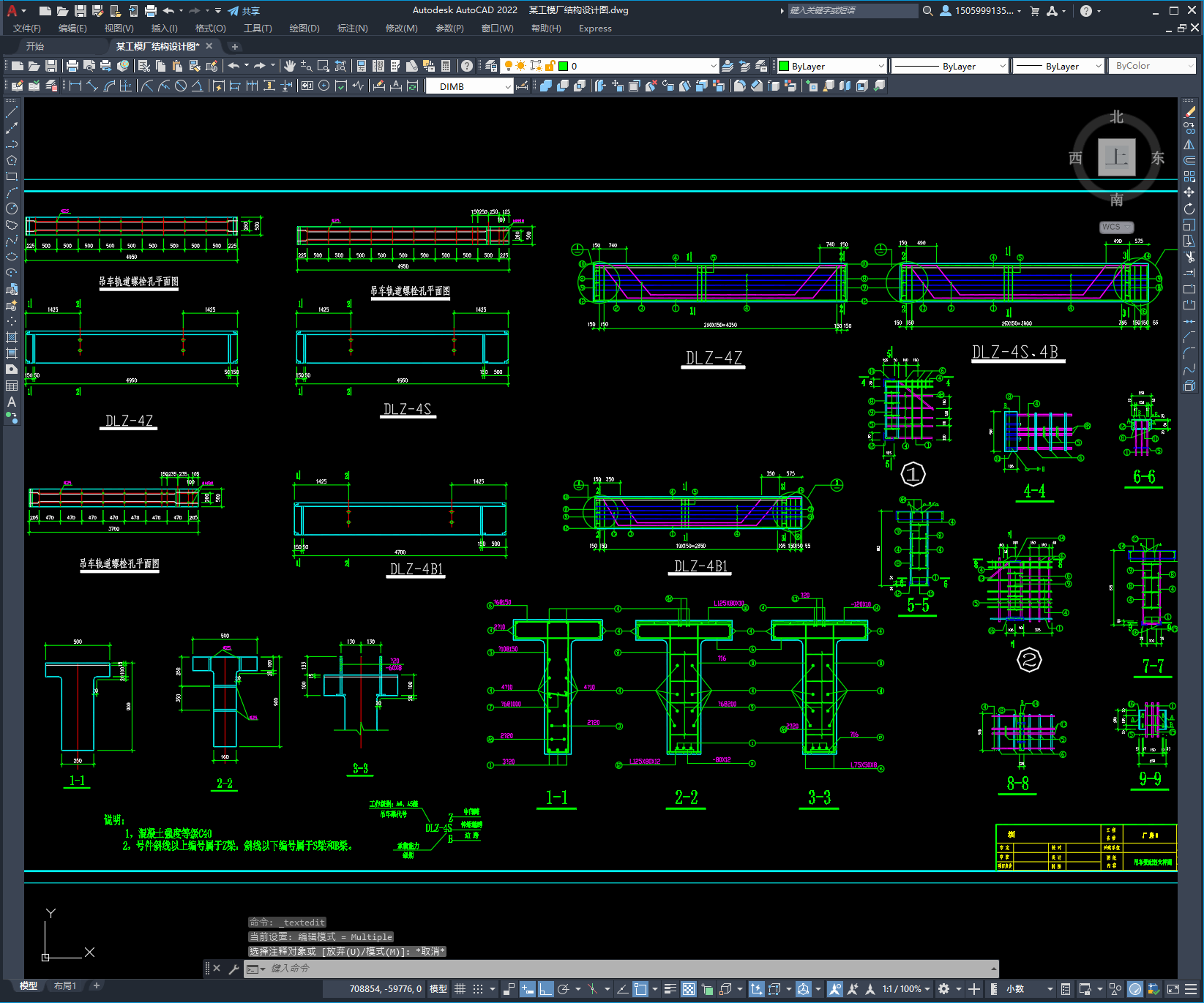Select the multiline Text tool icon
1204x1003 pixels.
point(12,402)
